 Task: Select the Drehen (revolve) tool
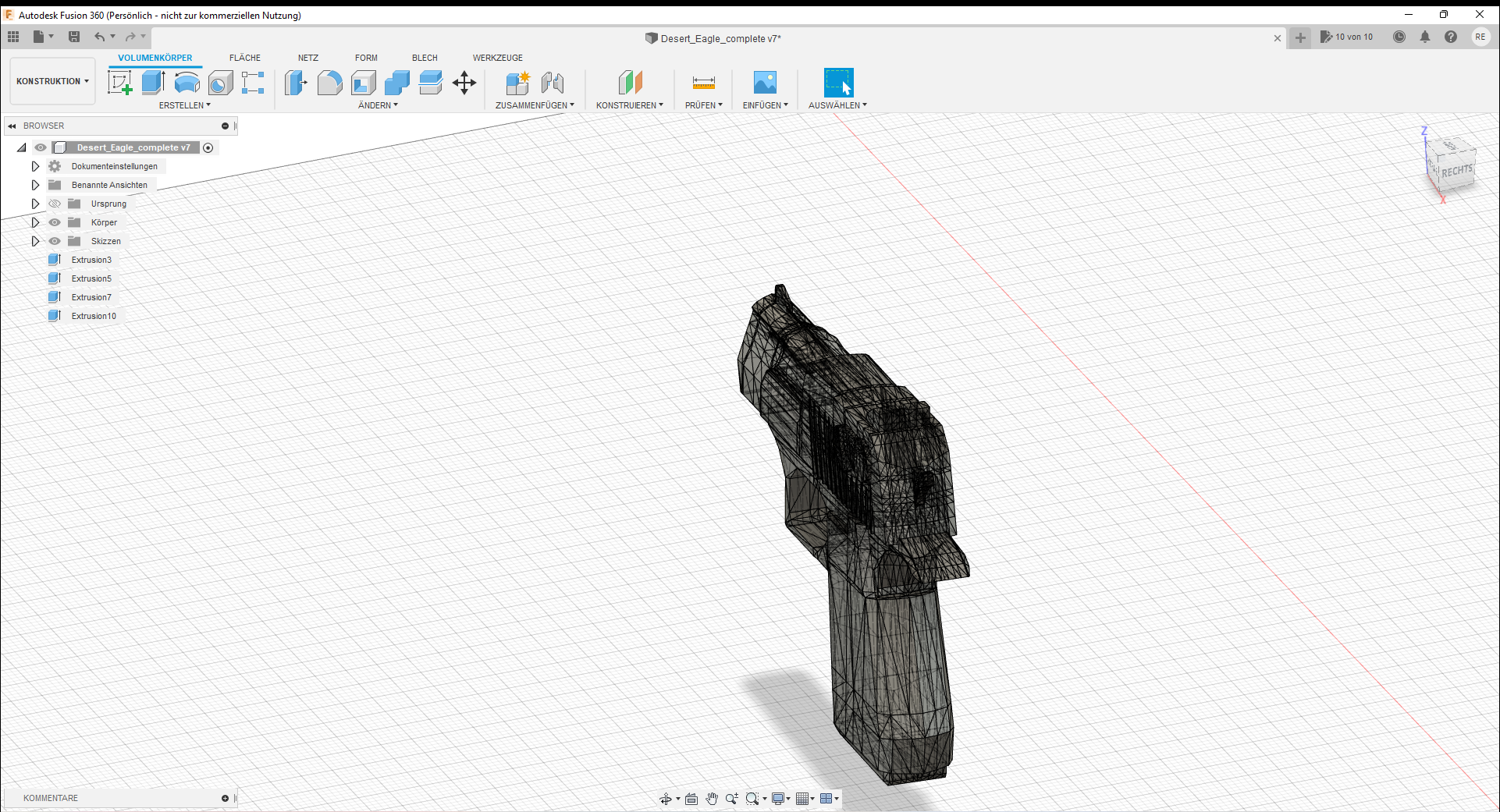187,82
